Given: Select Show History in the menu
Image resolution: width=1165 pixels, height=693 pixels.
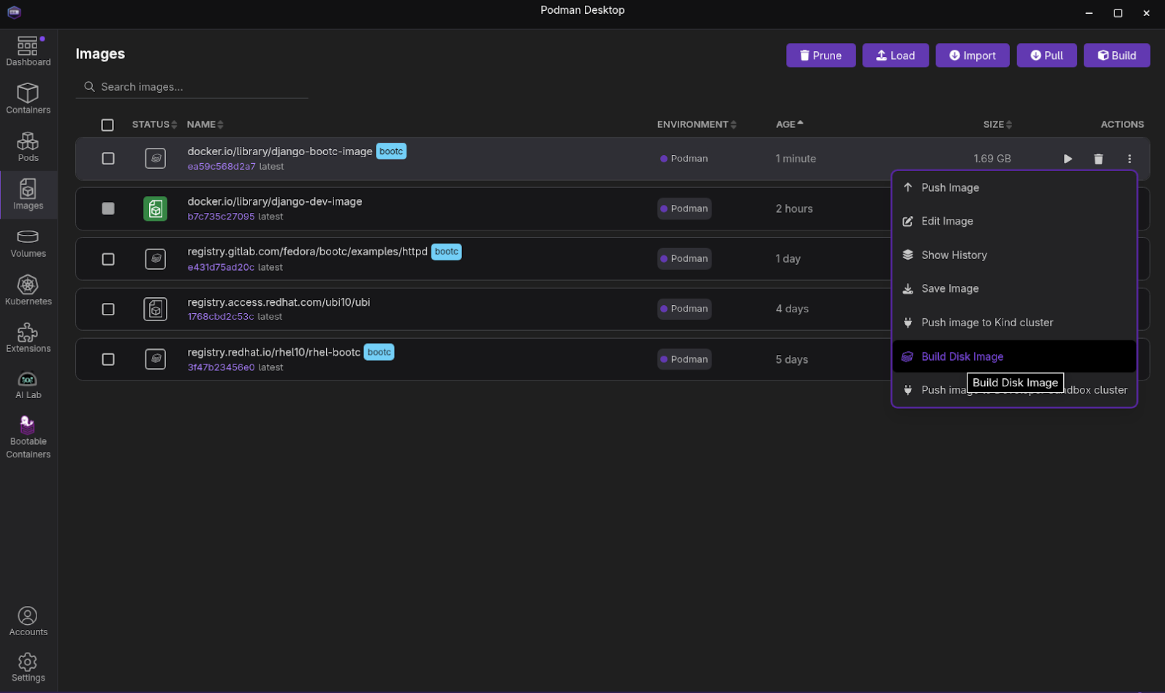Looking at the screenshot, I should 953,255.
